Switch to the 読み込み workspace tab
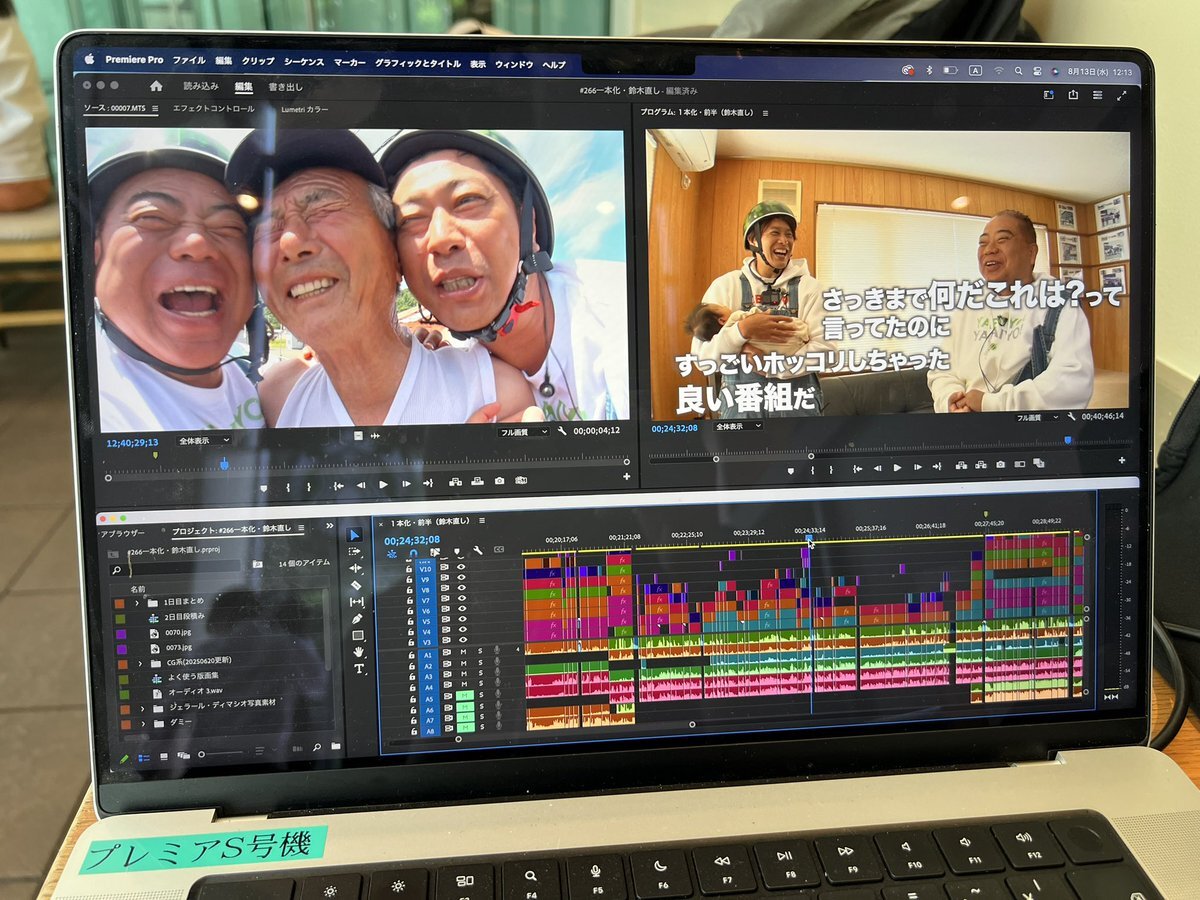 201,86
